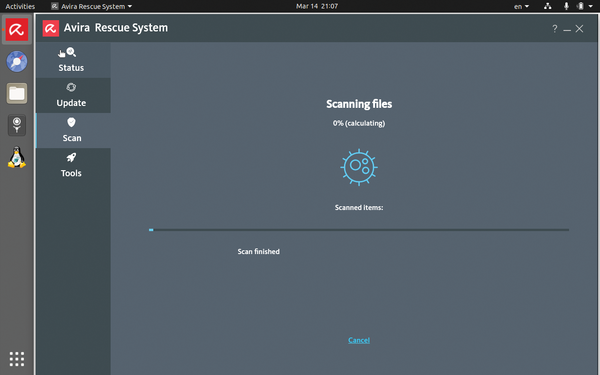Click the 'Scanned items:' label
Viewport: 600px width, 375px height.
pos(359,207)
